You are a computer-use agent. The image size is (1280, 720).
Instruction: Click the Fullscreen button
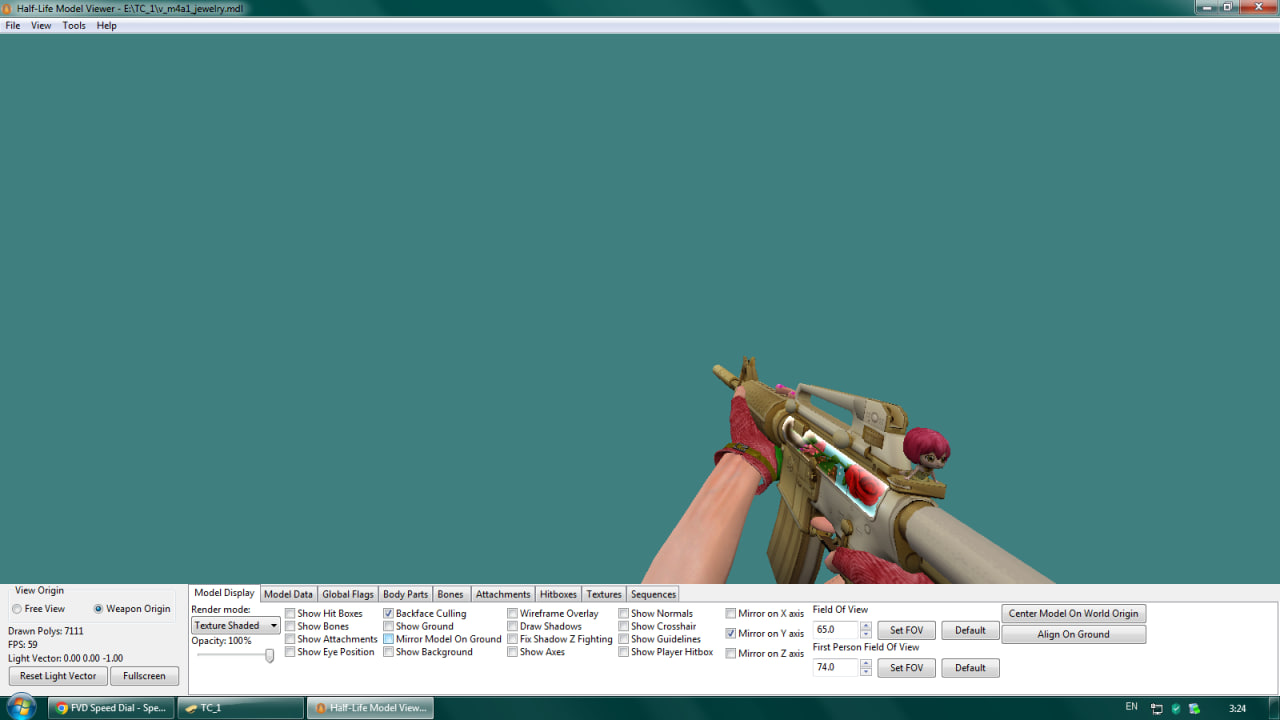pos(145,677)
